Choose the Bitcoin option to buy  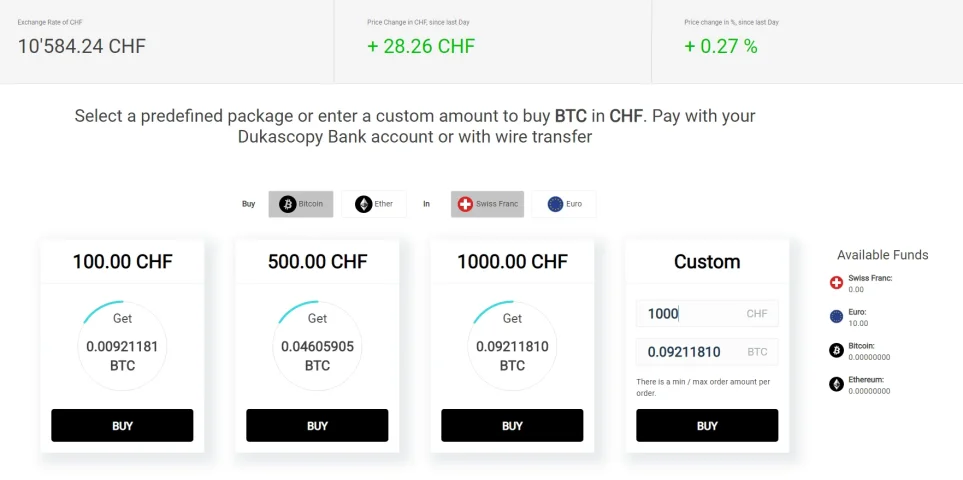click(301, 204)
